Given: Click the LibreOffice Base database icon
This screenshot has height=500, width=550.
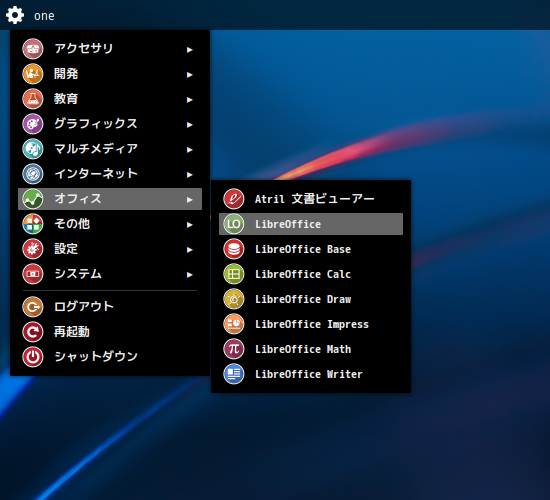Looking at the screenshot, I should point(234,249).
